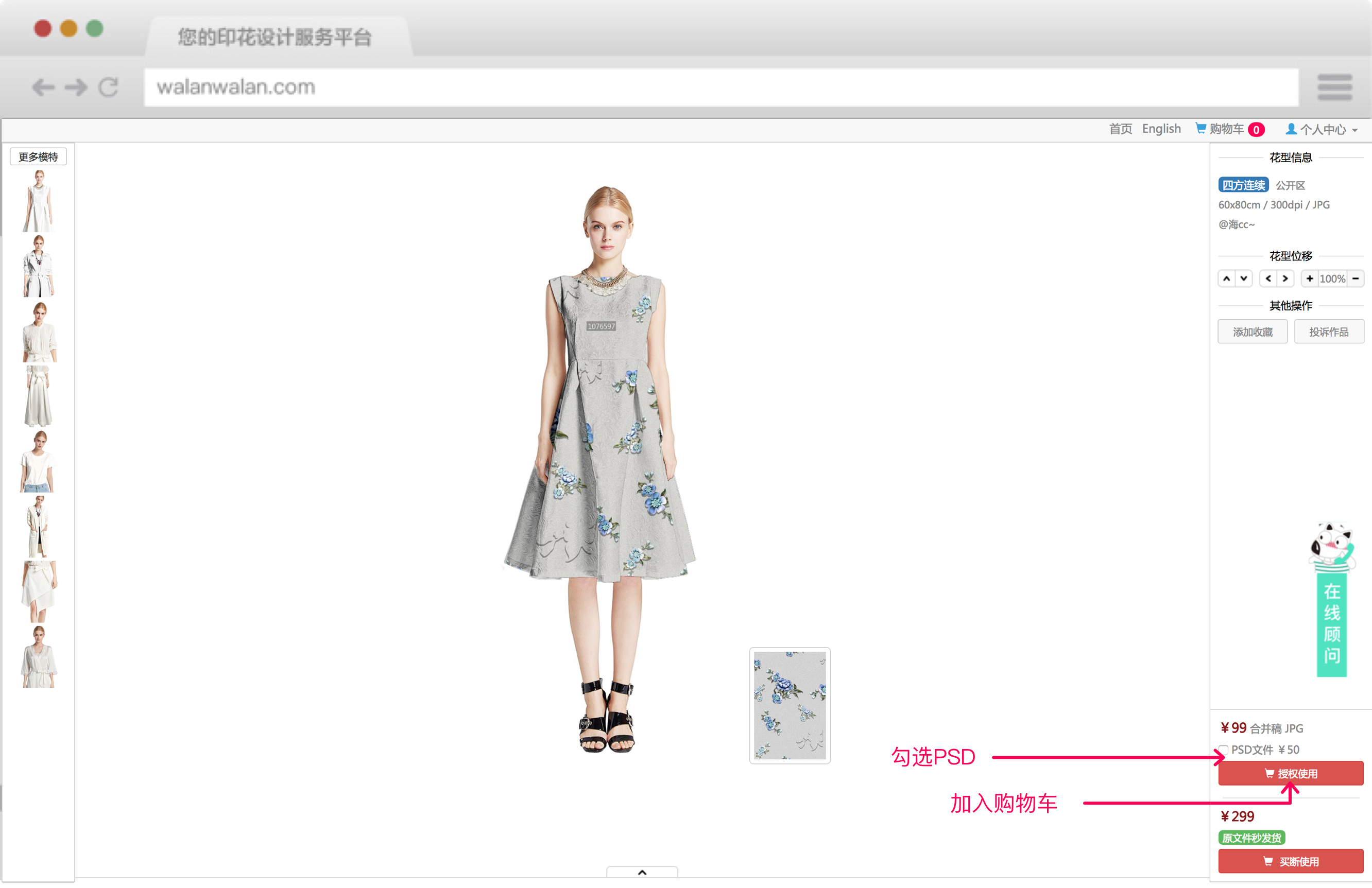
Task: Click the 买断使用 buy-out button
Action: pos(1290,862)
